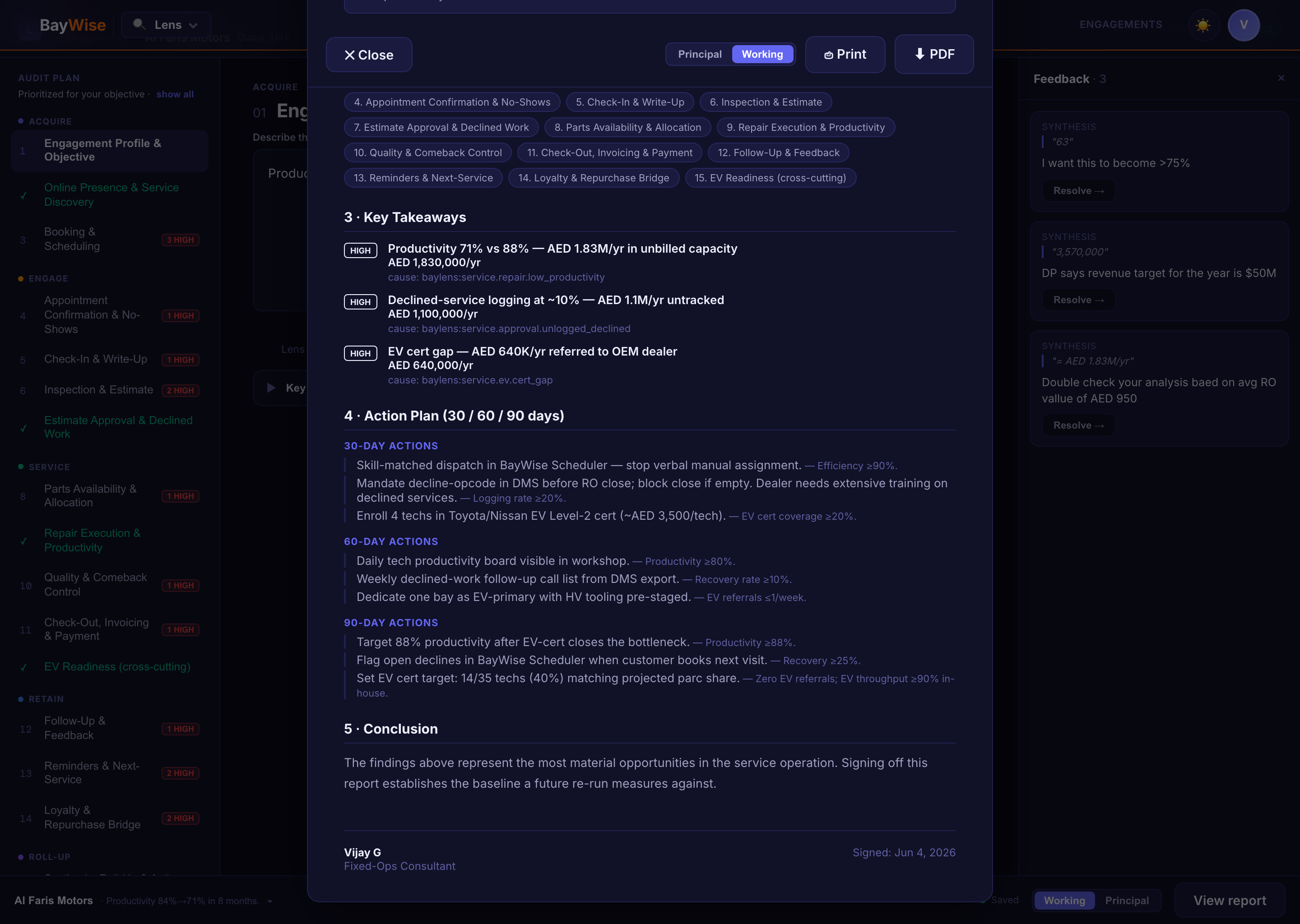Select Reminders & Next-Service in sidebar

pyautogui.click(x=110, y=773)
